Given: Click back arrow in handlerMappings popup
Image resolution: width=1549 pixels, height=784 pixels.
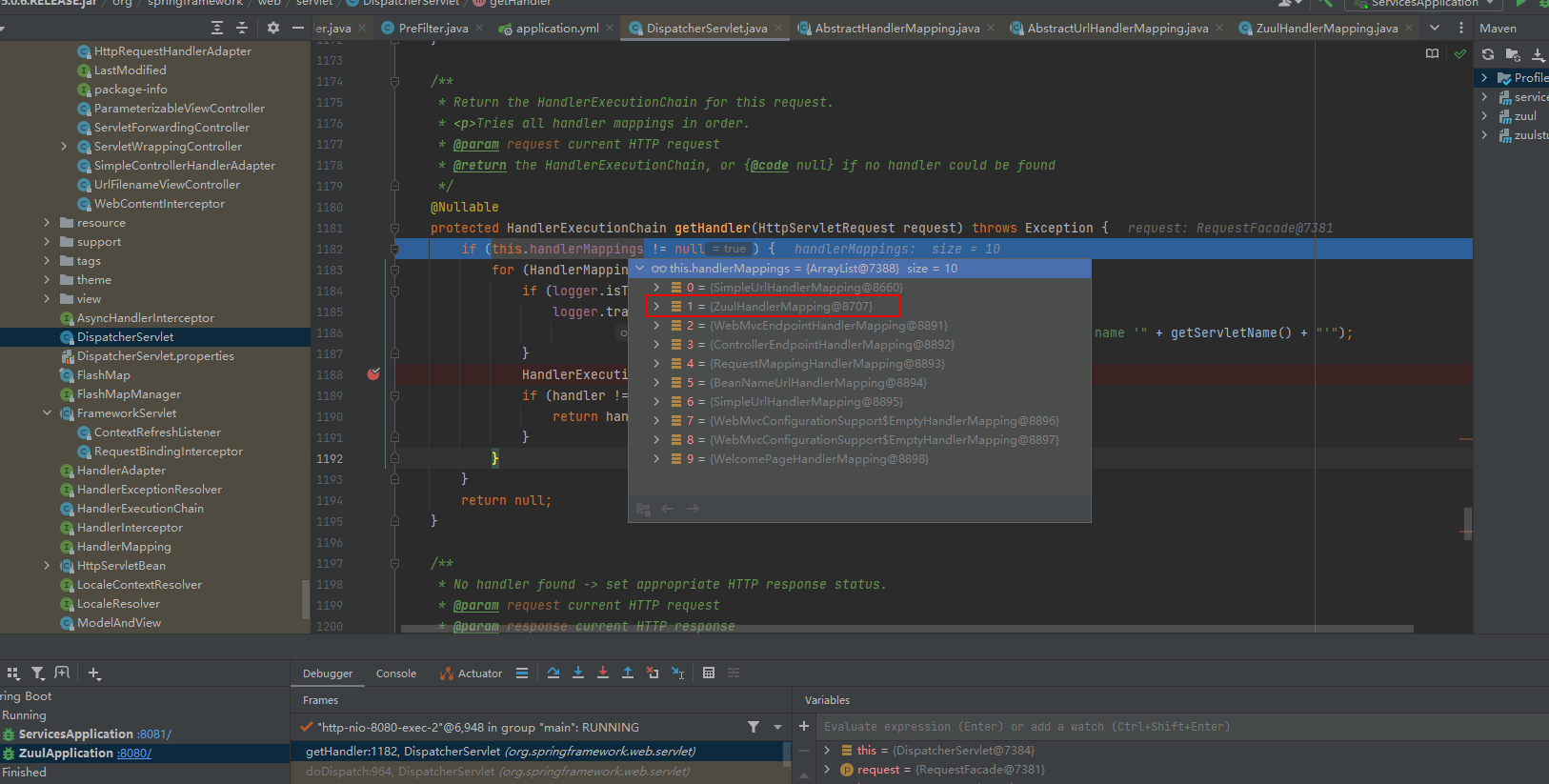Looking at the screenshot, I should point(668,509).
